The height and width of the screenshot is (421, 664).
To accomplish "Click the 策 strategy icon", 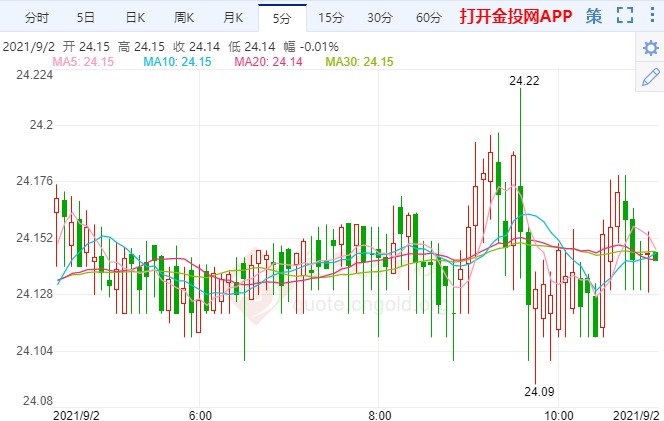I will (x=594, y=16).
